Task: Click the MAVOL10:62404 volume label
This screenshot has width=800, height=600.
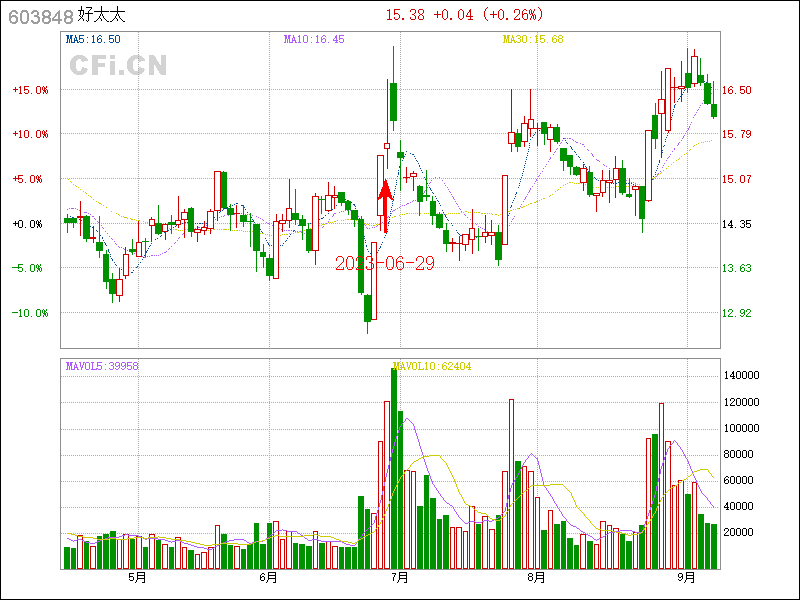Action: tap(433, 366)
